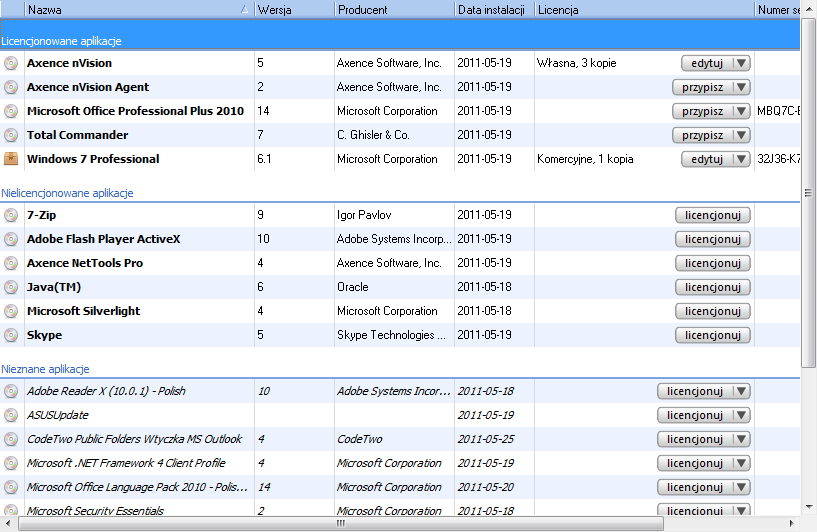This screenshot has width=817, height=532.
Task: Expand the licencjonuj dropdown arrow for Adobe Reader X
Action: [741, 391]
